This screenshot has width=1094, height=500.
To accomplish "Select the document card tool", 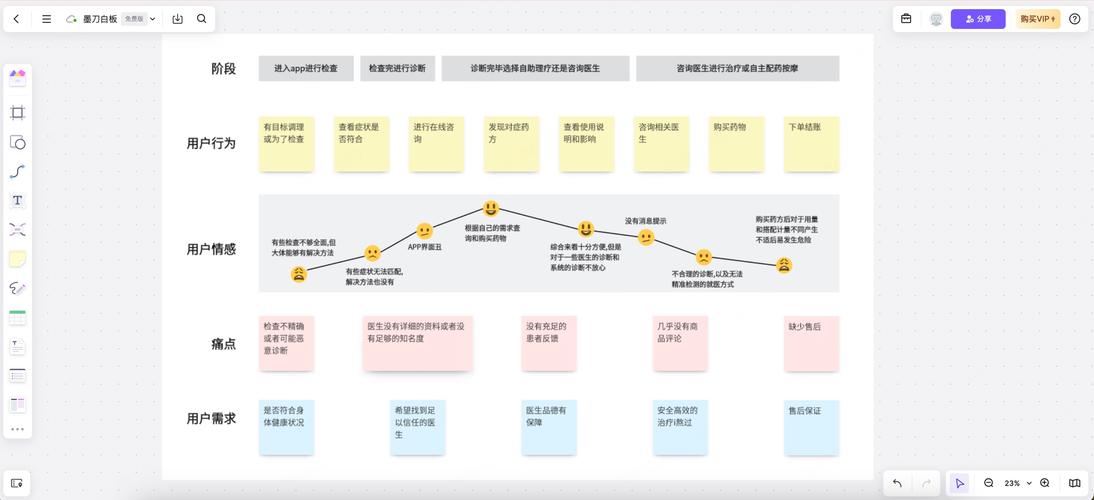I will 17,347.
